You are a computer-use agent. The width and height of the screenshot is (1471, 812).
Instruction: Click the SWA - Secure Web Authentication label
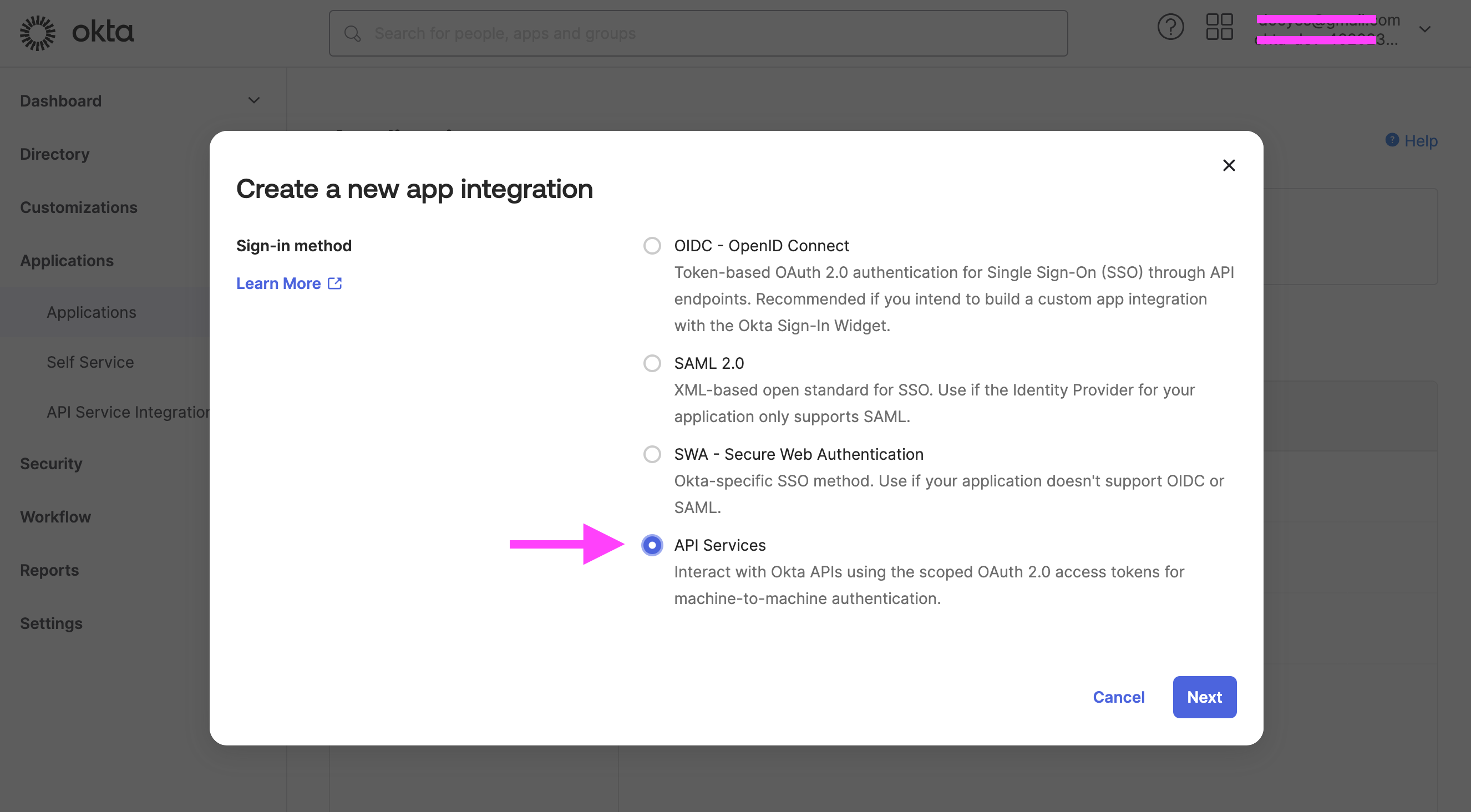coord(798,455)
